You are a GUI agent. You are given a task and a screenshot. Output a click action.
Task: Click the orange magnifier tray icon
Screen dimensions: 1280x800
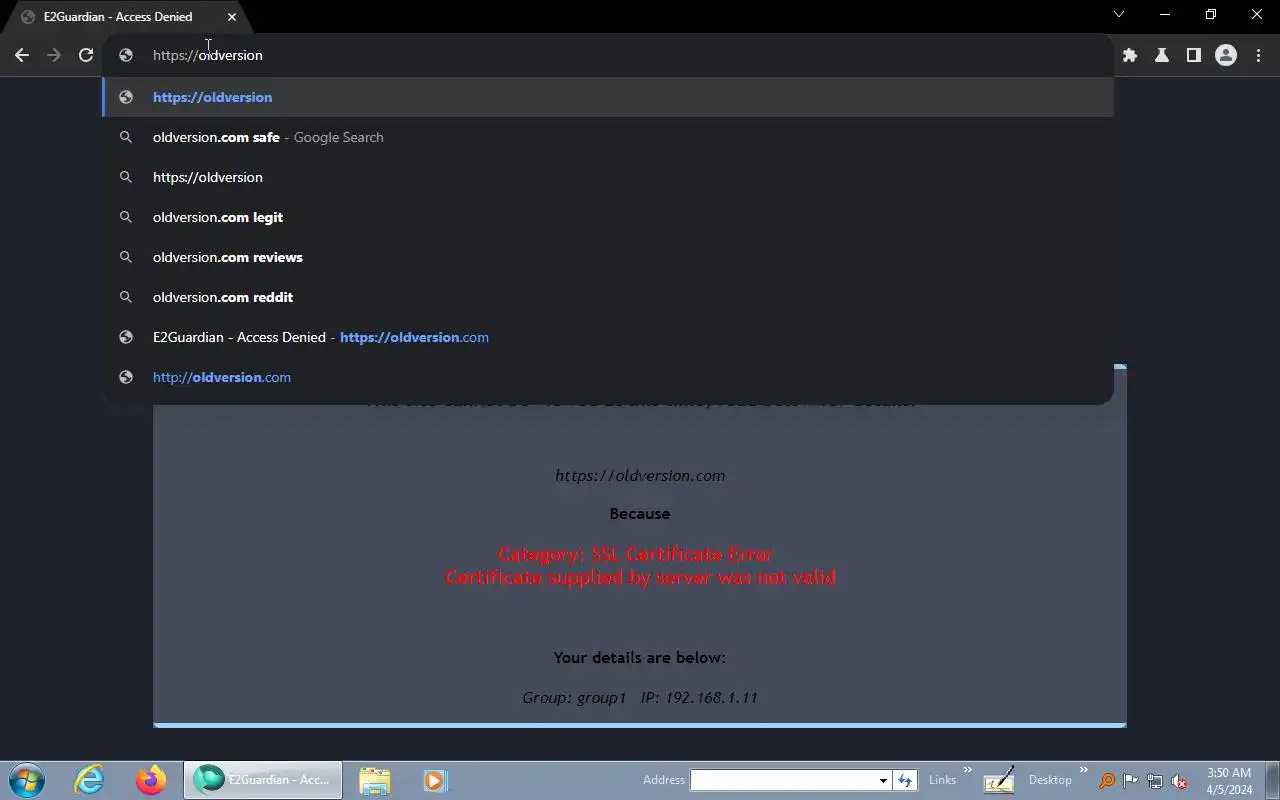[1107, 781]
